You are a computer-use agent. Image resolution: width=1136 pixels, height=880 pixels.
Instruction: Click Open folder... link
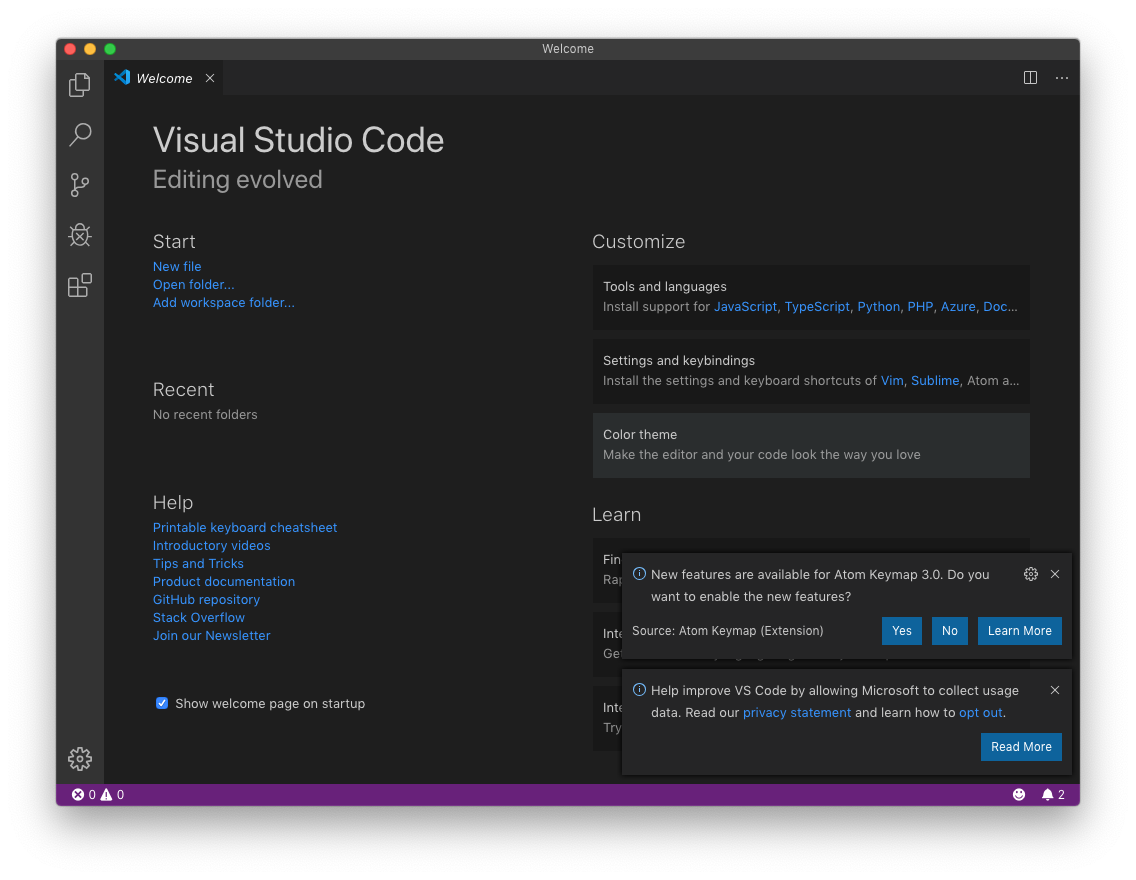pyautogui.click(x=193, y=285)
